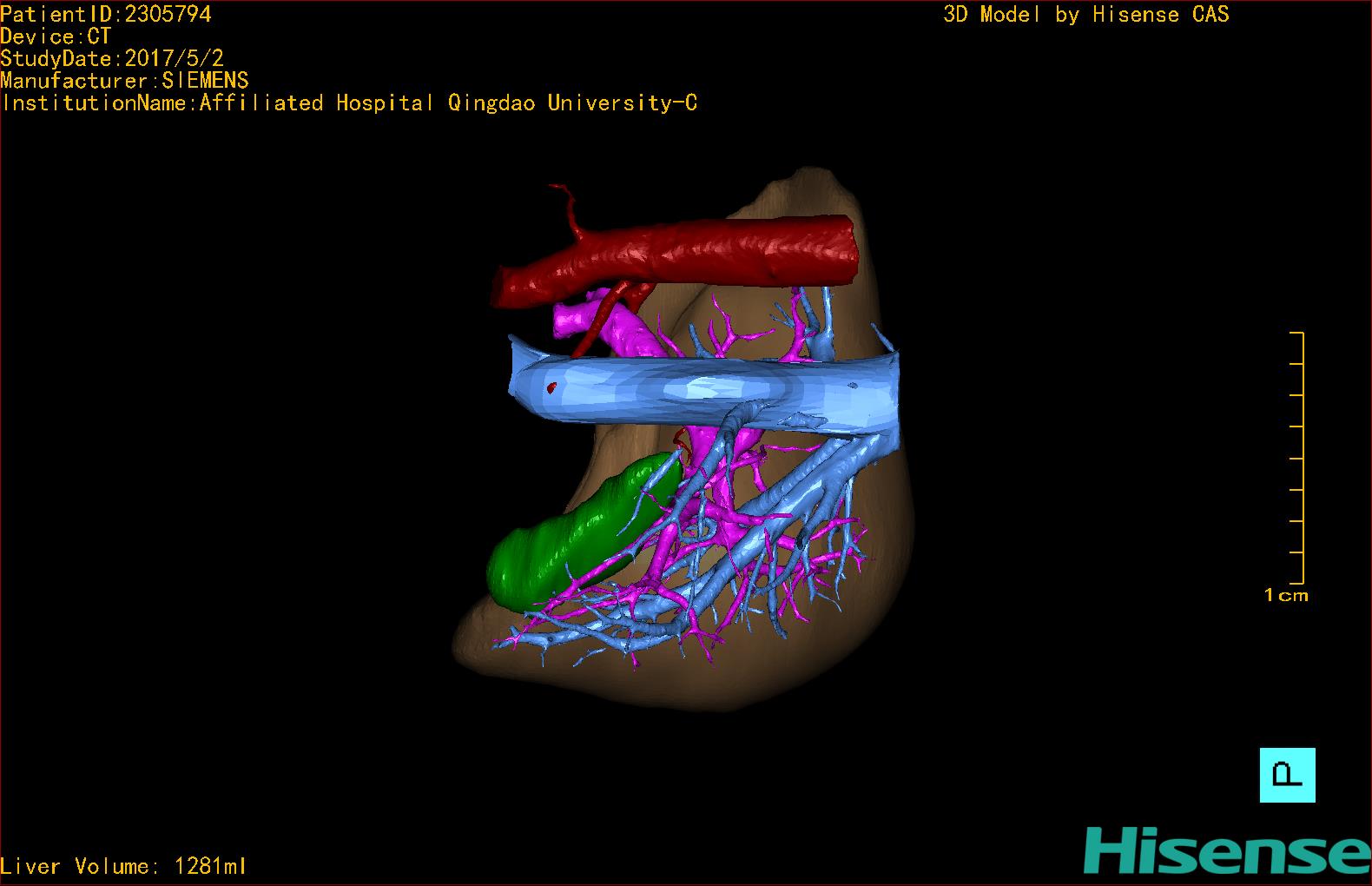
Task: Click the Manufacturer:SIEMENS label
Action: pyautogui.click(x=125, y=81)
